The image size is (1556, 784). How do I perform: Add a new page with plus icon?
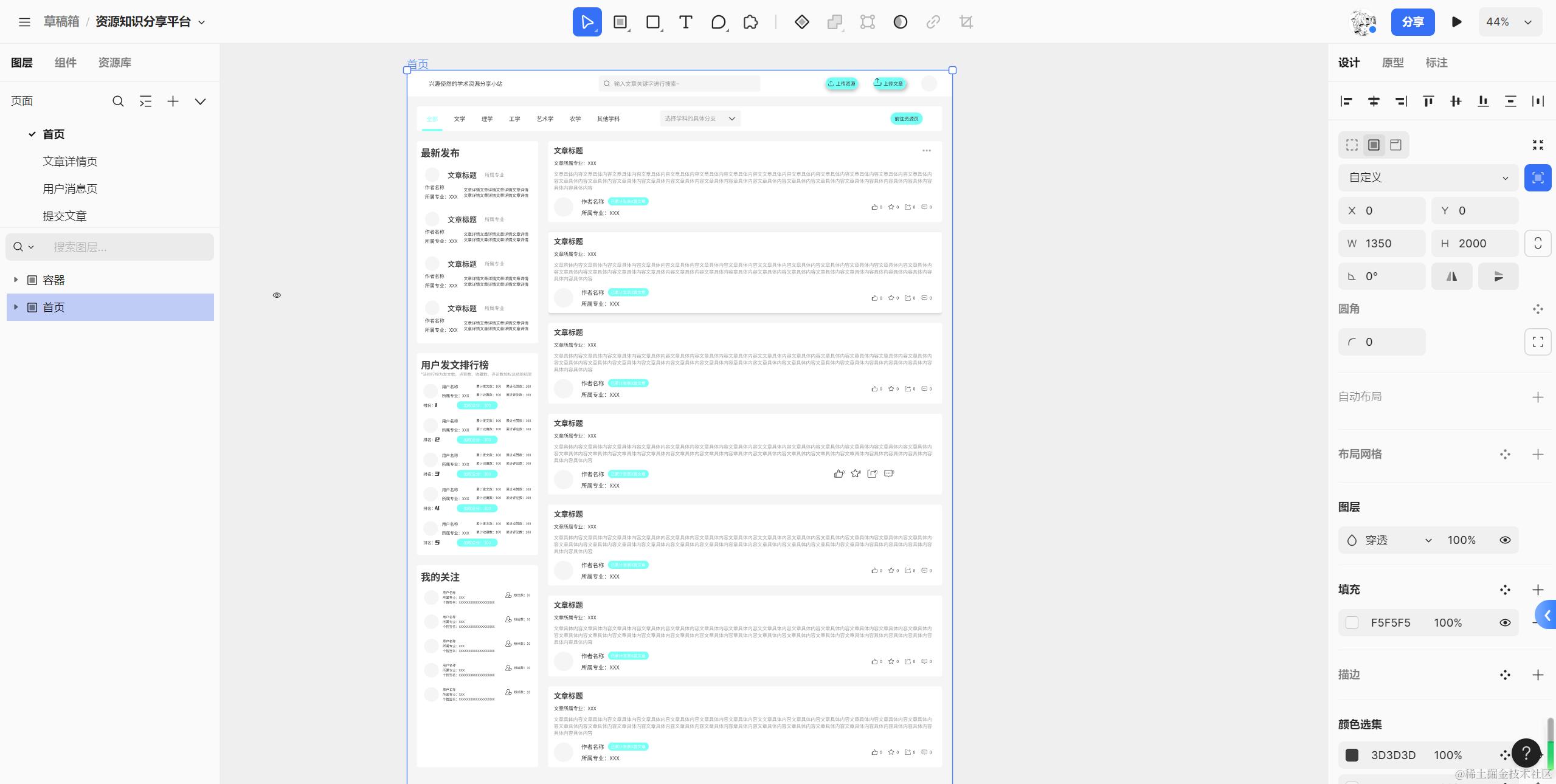pyautogui.click(x=173, y=101)
